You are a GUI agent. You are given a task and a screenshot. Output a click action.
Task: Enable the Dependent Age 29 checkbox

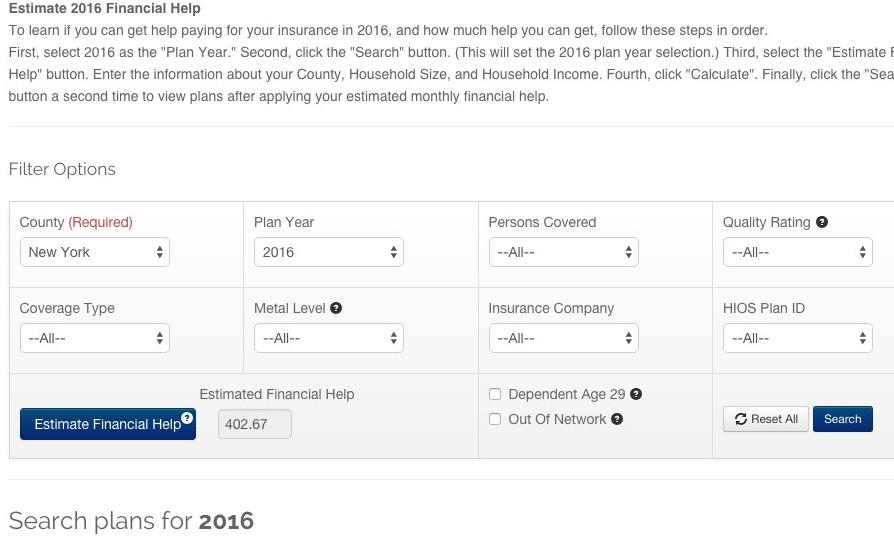pyautogui.click(x=495, y=394)
